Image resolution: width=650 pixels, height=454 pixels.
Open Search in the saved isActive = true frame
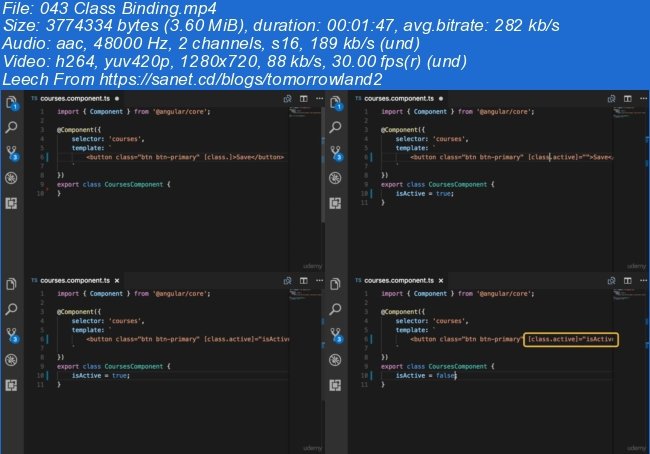click(12, 309)
